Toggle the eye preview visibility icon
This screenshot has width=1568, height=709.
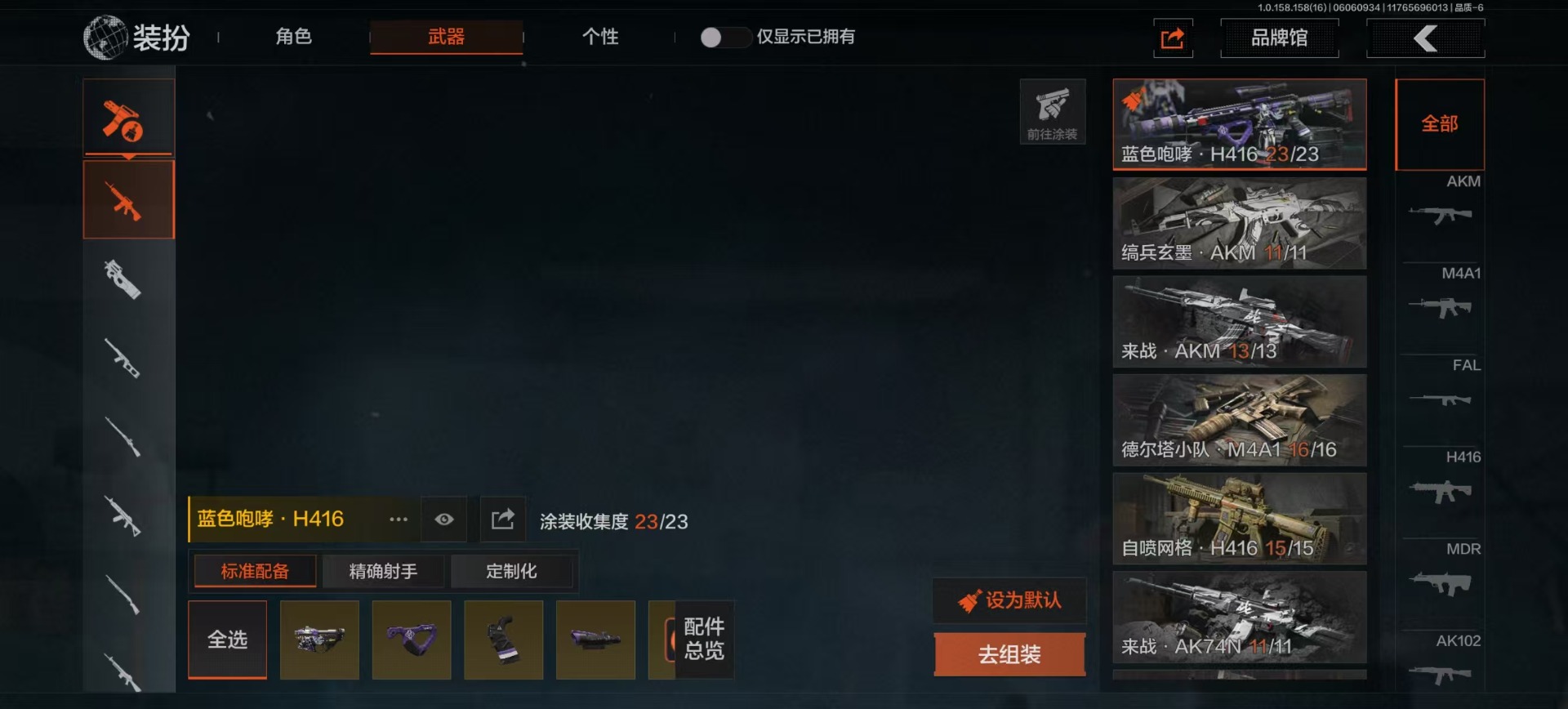point(443,519)
